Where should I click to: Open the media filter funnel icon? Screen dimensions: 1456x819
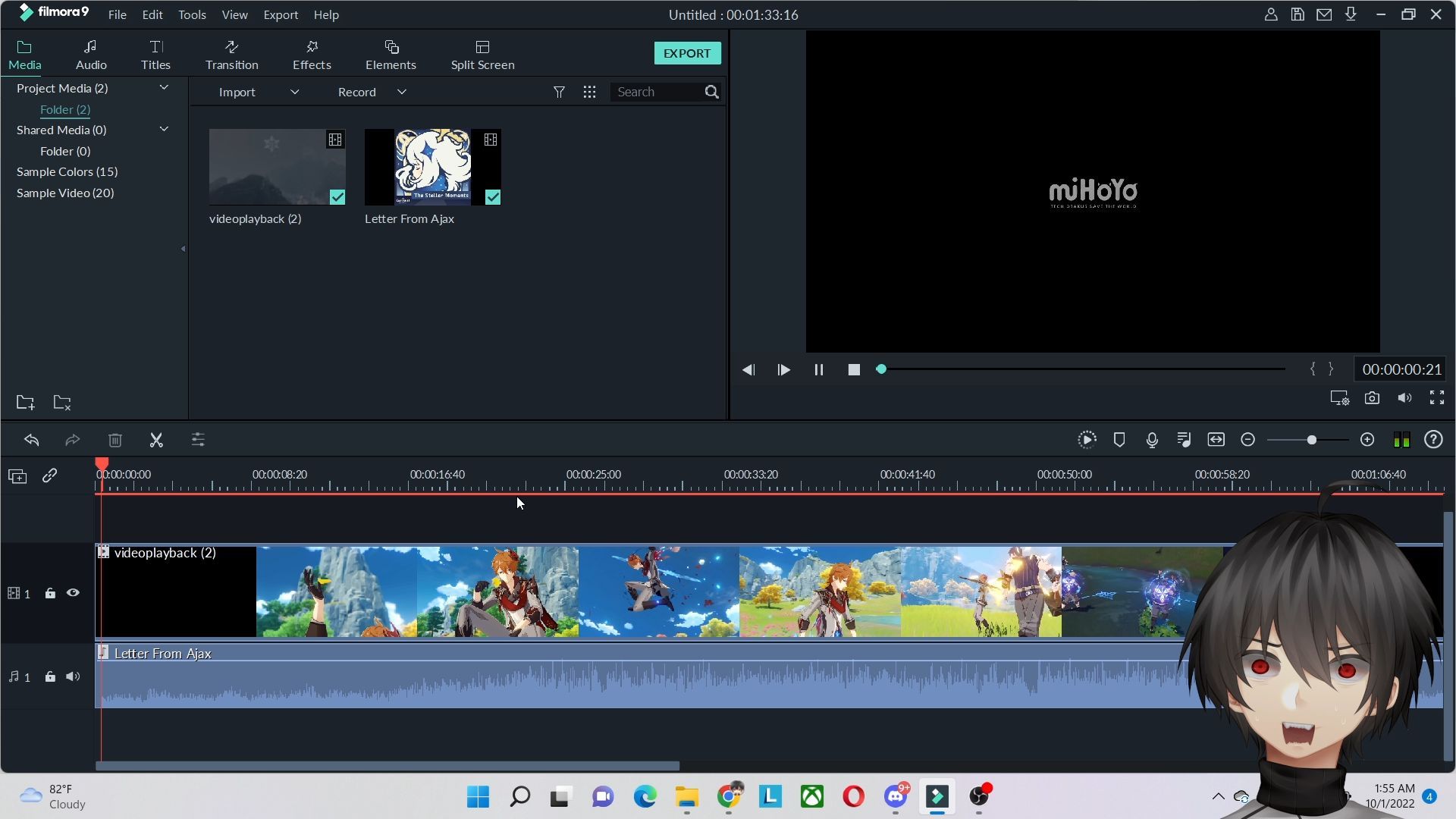click(559, 92)
